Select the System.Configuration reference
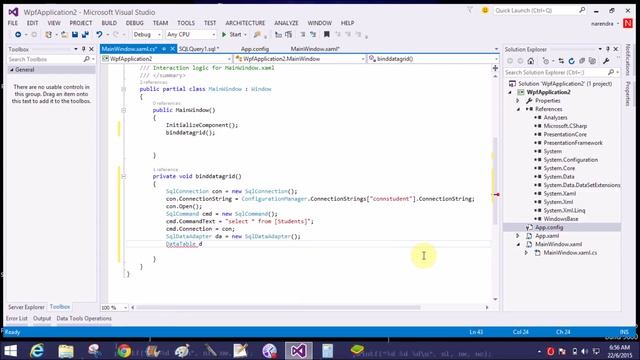The image size is (640, 360). (x=571, y=160)
